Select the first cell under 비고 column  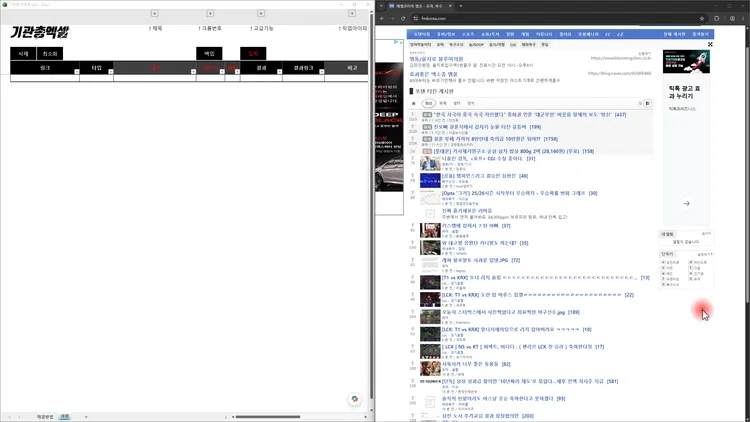point(346,78)
